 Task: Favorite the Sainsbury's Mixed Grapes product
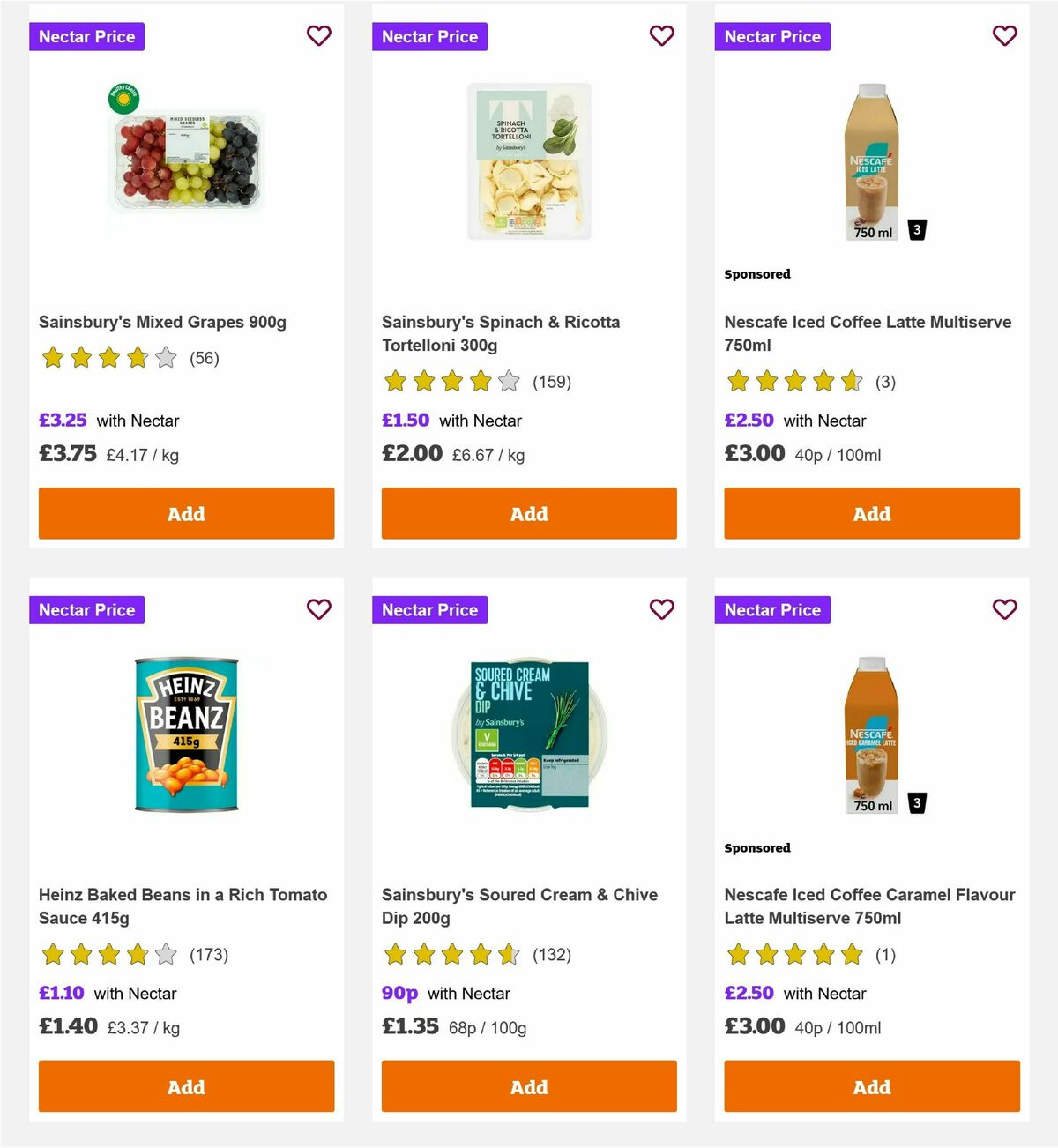318,35
